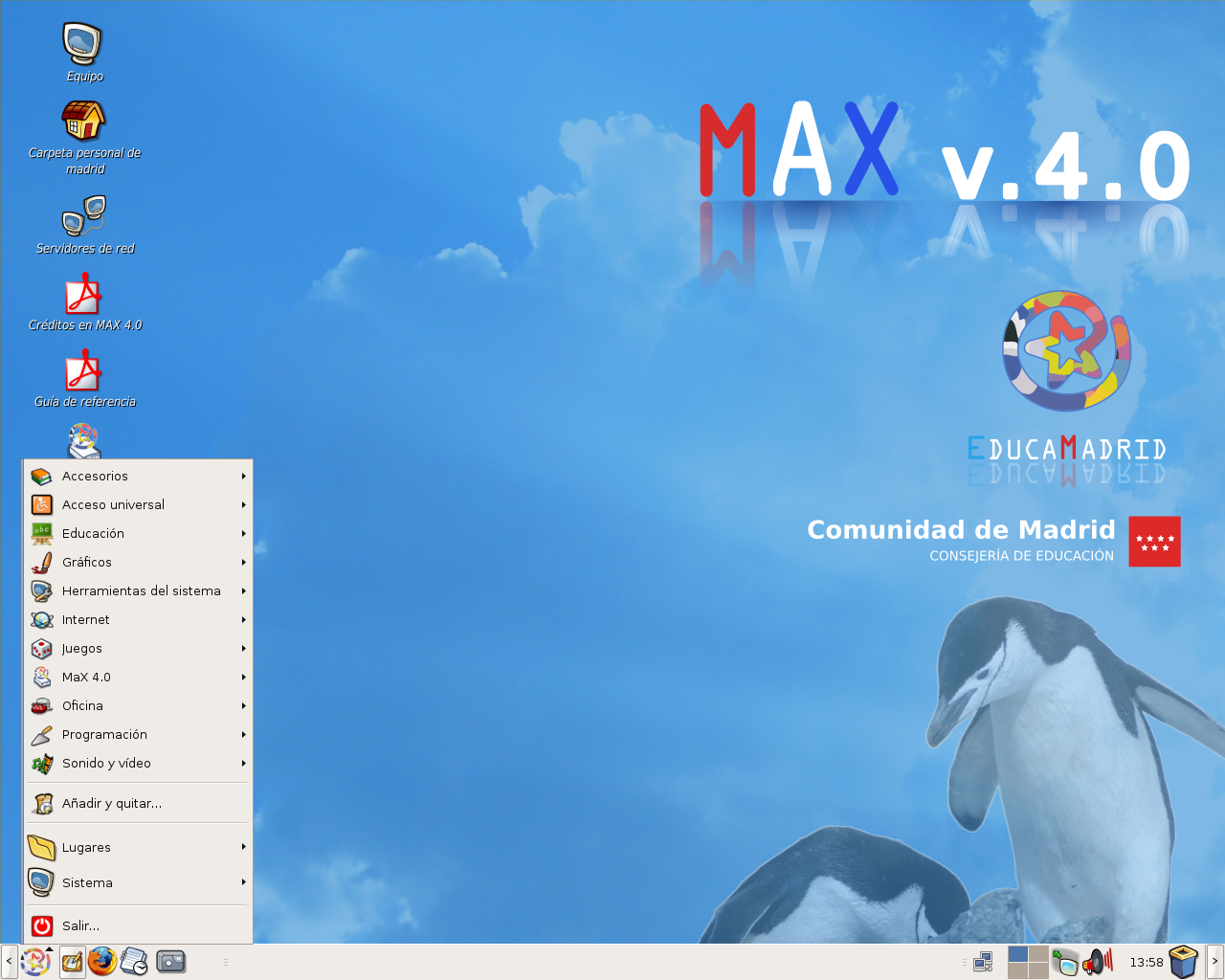Expand the Educación submenu arrow
Screen dimensions: 1225x980
point(244,534)
